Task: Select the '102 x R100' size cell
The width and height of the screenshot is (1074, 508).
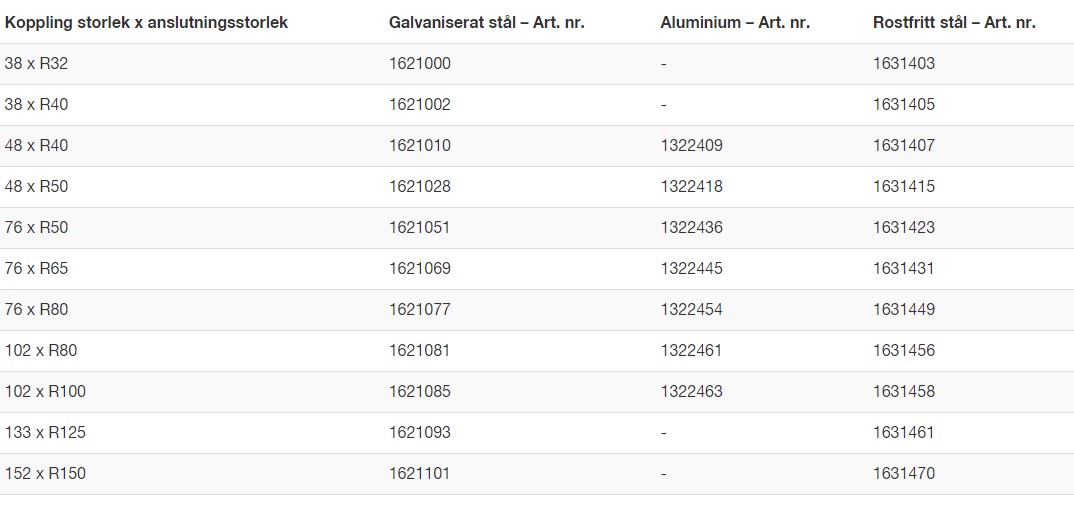Action: point(45,392)
